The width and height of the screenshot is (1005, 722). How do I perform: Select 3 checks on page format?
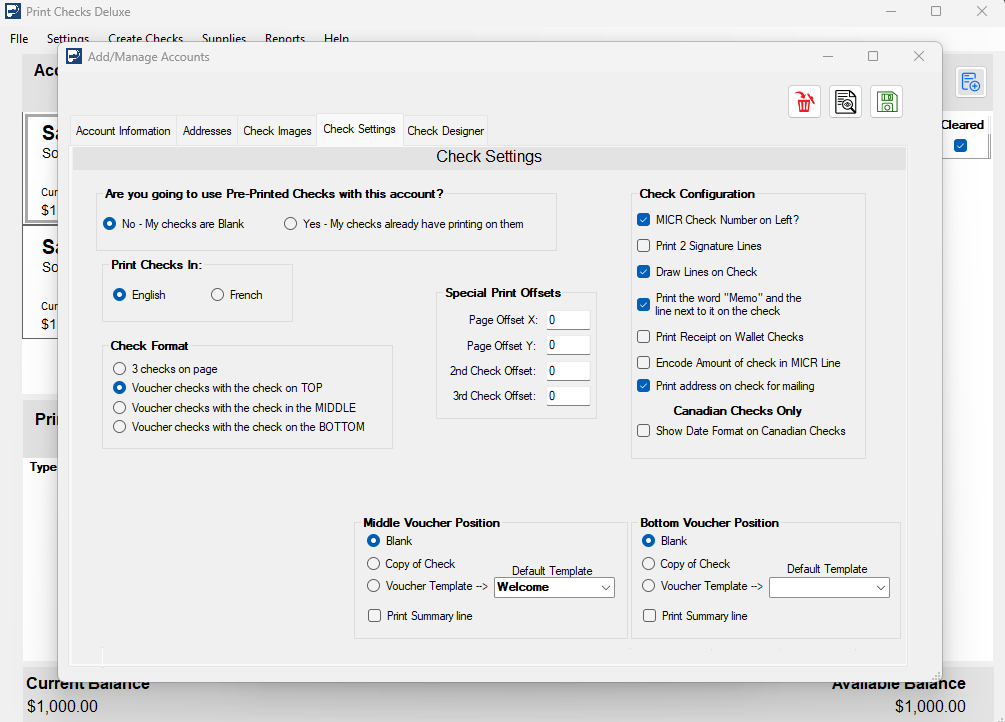point(117,368)
